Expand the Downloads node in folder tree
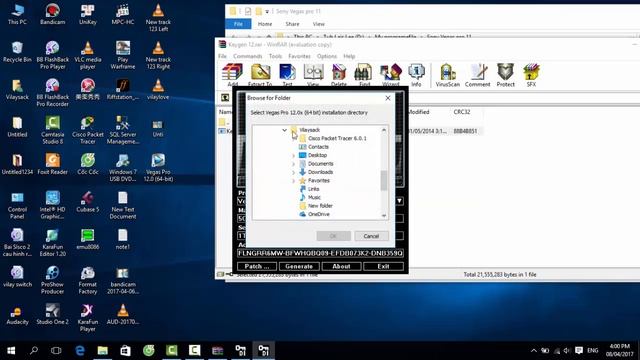The width and height of the screenshot is (640, 360). coord(293,172)
